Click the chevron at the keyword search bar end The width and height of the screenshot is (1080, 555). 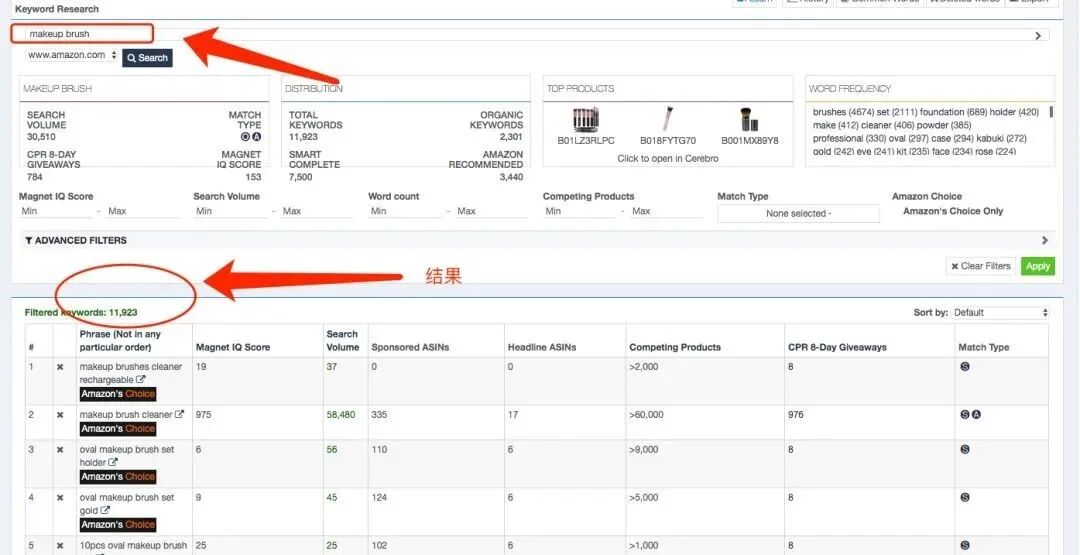pyautogui.click(x=1038, y=36)
